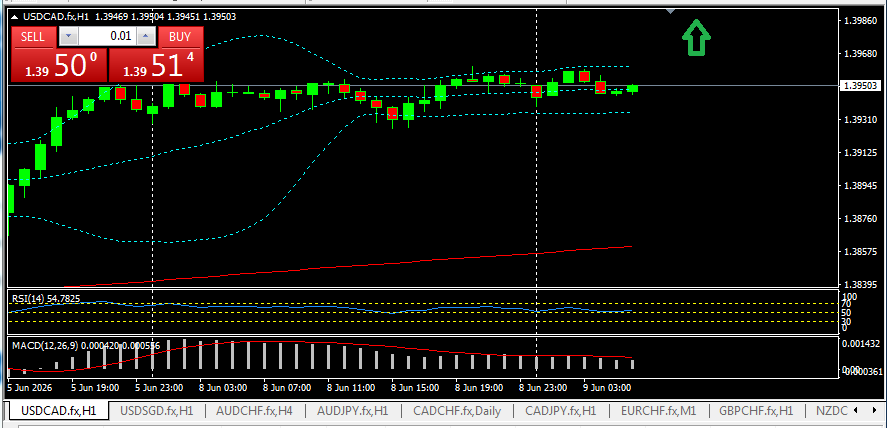This screenshot has height=428, width=887.
Task: Click the SELL button
Action: 34,37
